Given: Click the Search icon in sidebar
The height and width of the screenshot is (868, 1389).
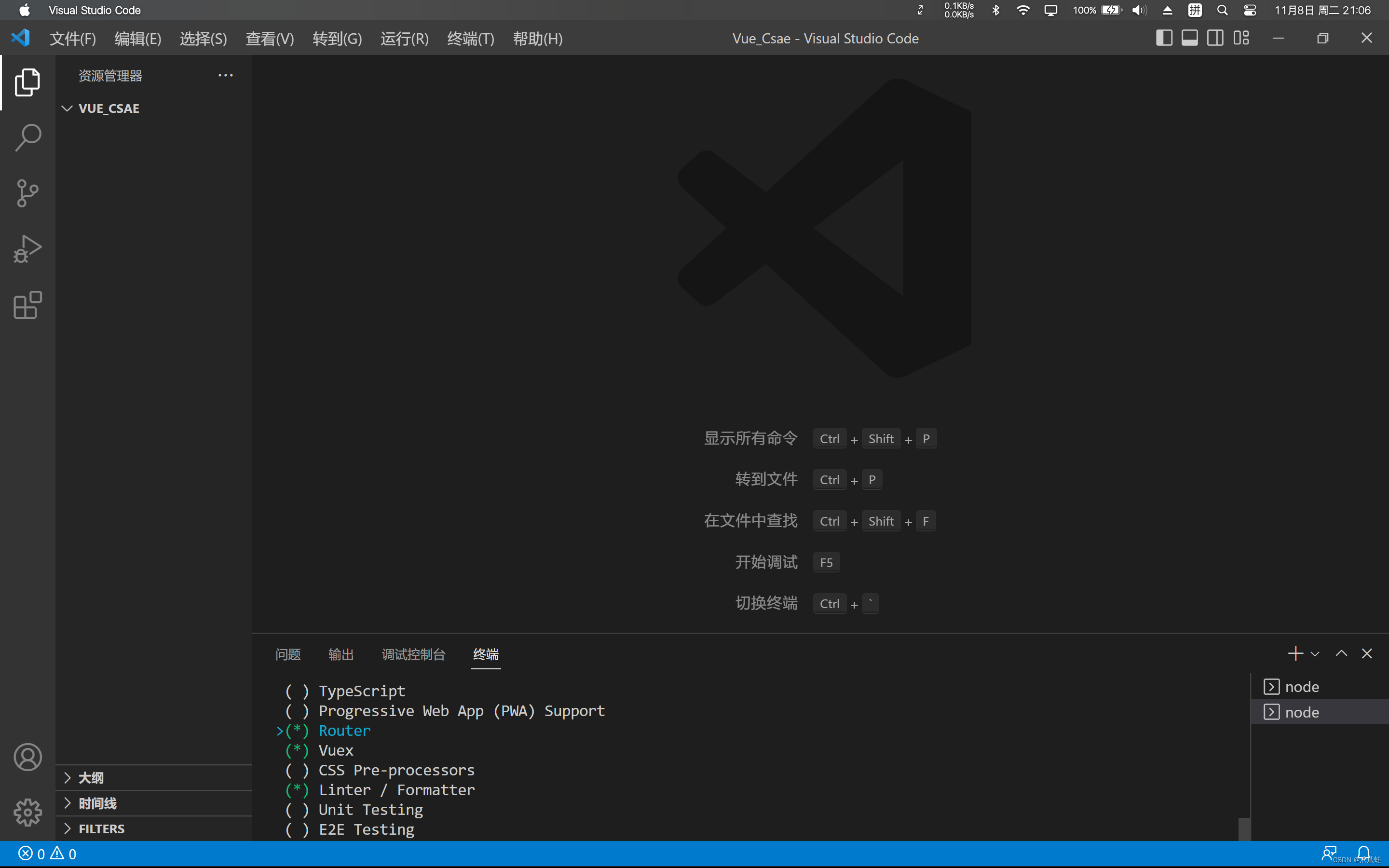Looking at the screenshot, I should coord(27,137).
